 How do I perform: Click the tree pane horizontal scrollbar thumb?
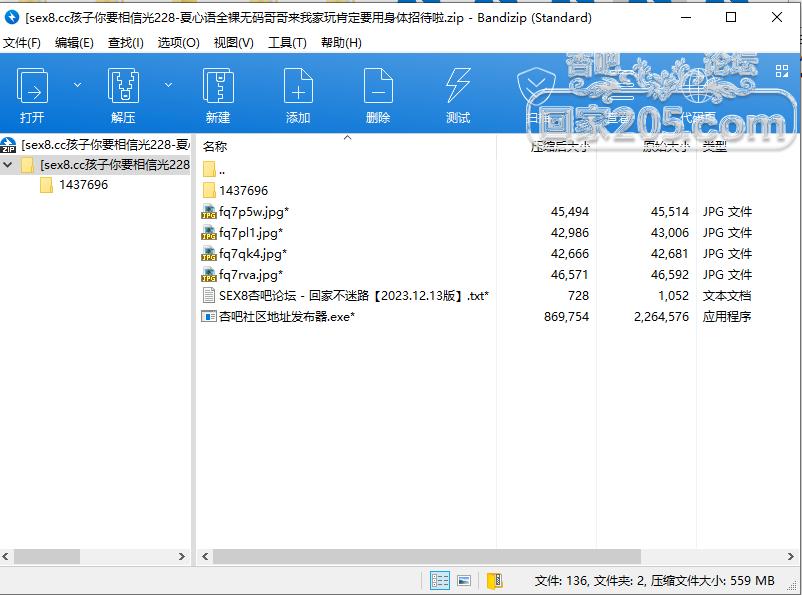(x=47, y=556)
